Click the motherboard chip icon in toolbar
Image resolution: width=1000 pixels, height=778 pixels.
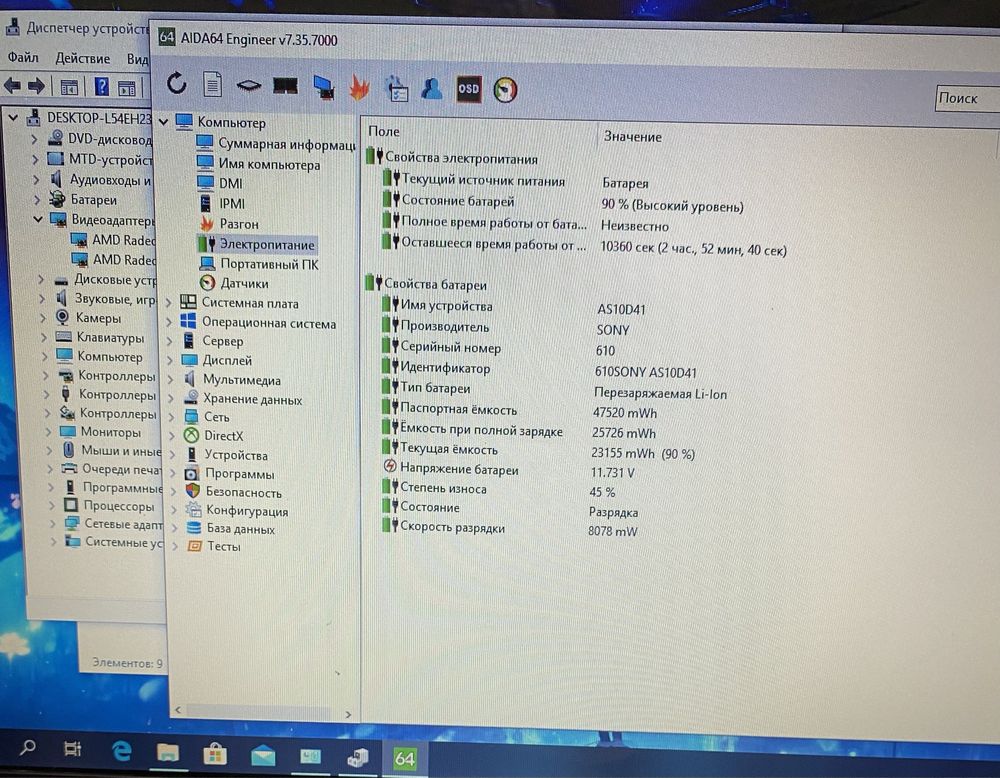tap(249, 85)
